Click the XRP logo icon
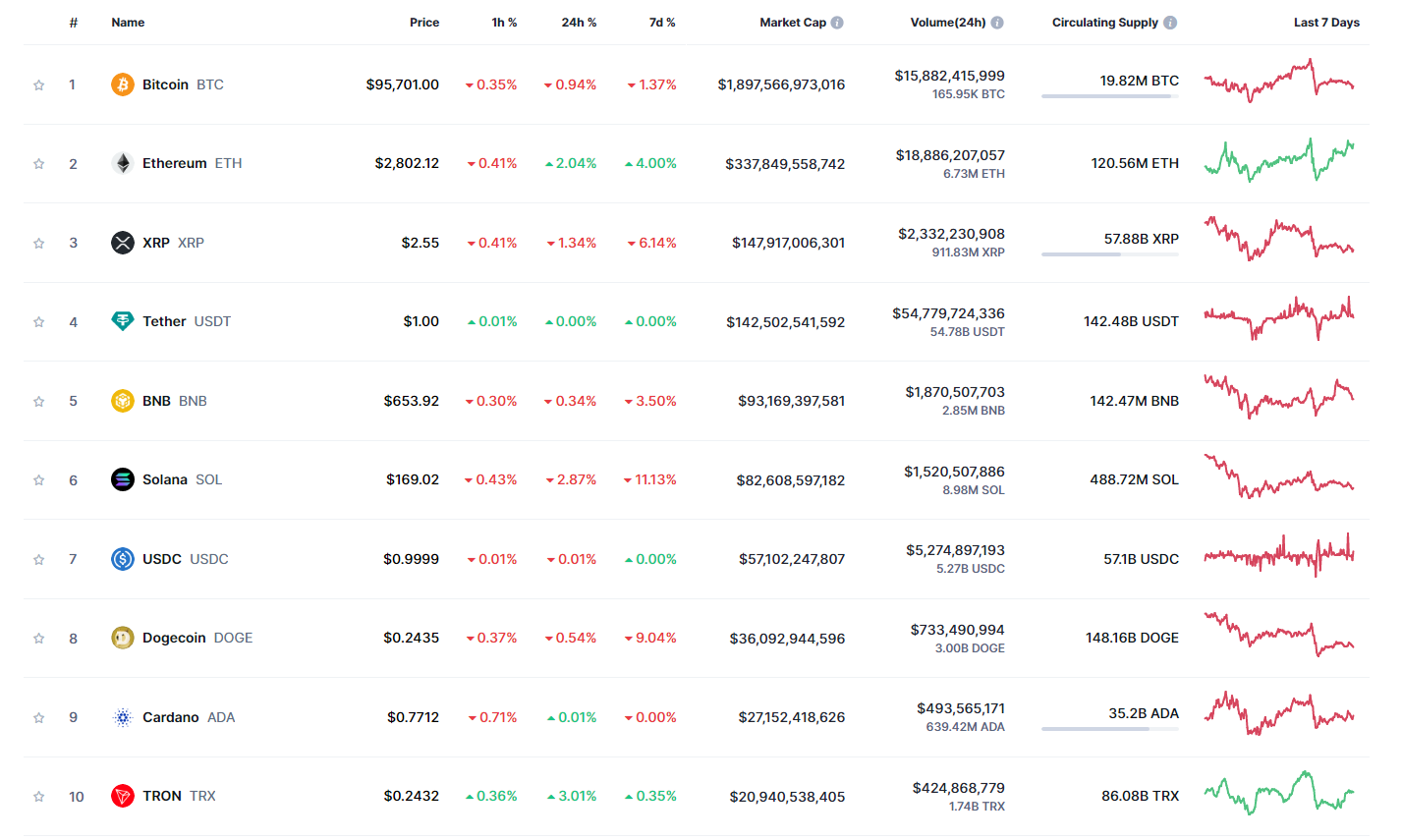The width and height of the screenshot is (1402, 840). click(x=122, y=243)
